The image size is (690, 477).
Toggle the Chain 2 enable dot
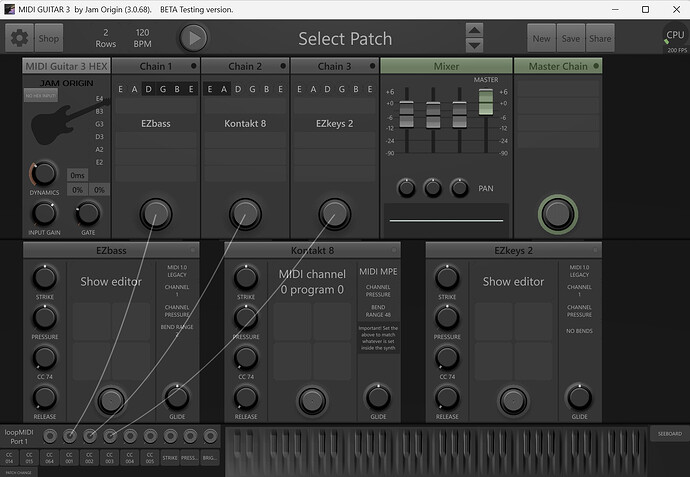pyautogui.click(x=283, y=67)
